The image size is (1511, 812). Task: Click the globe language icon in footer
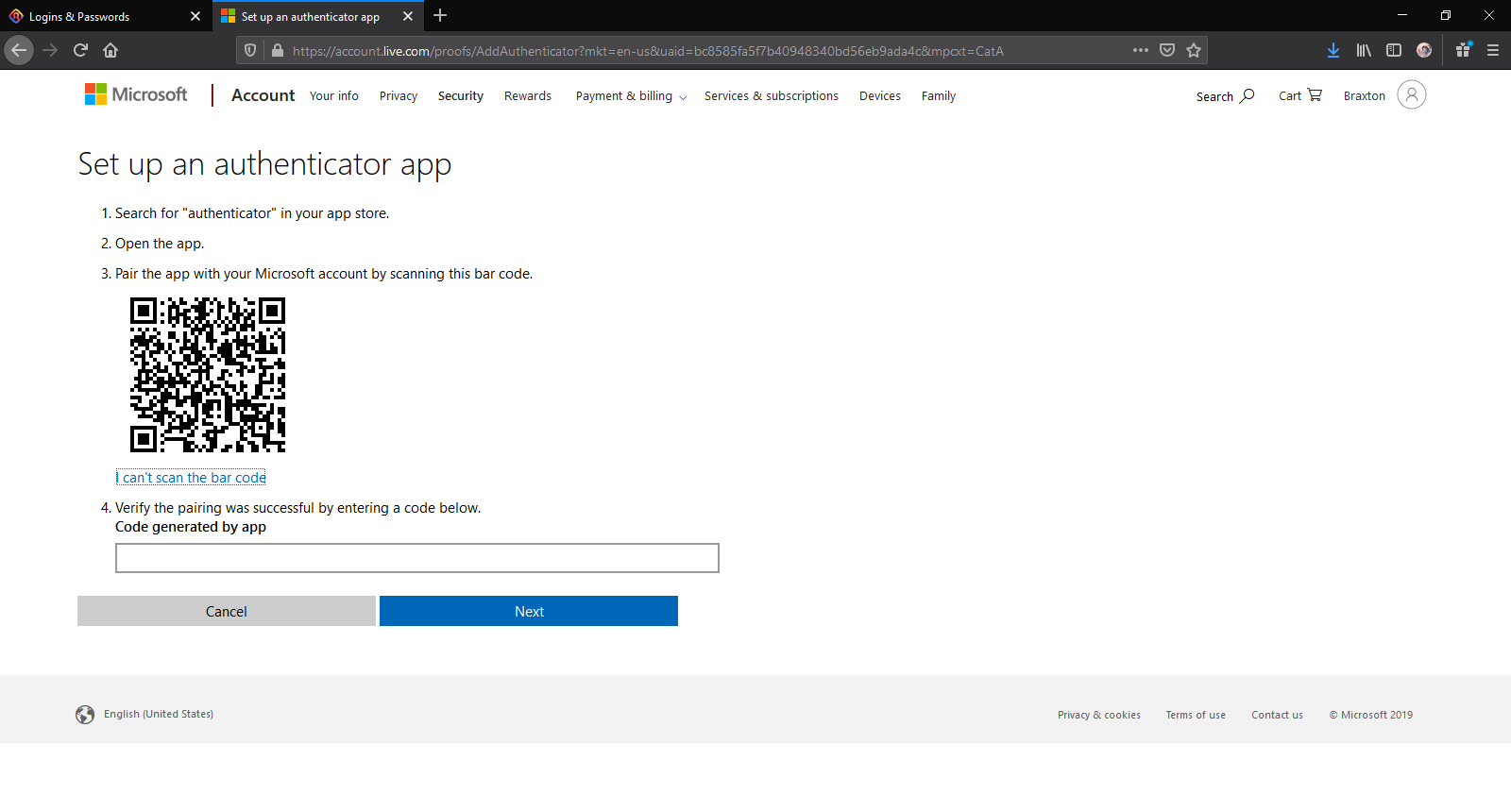tap(85, 715)
